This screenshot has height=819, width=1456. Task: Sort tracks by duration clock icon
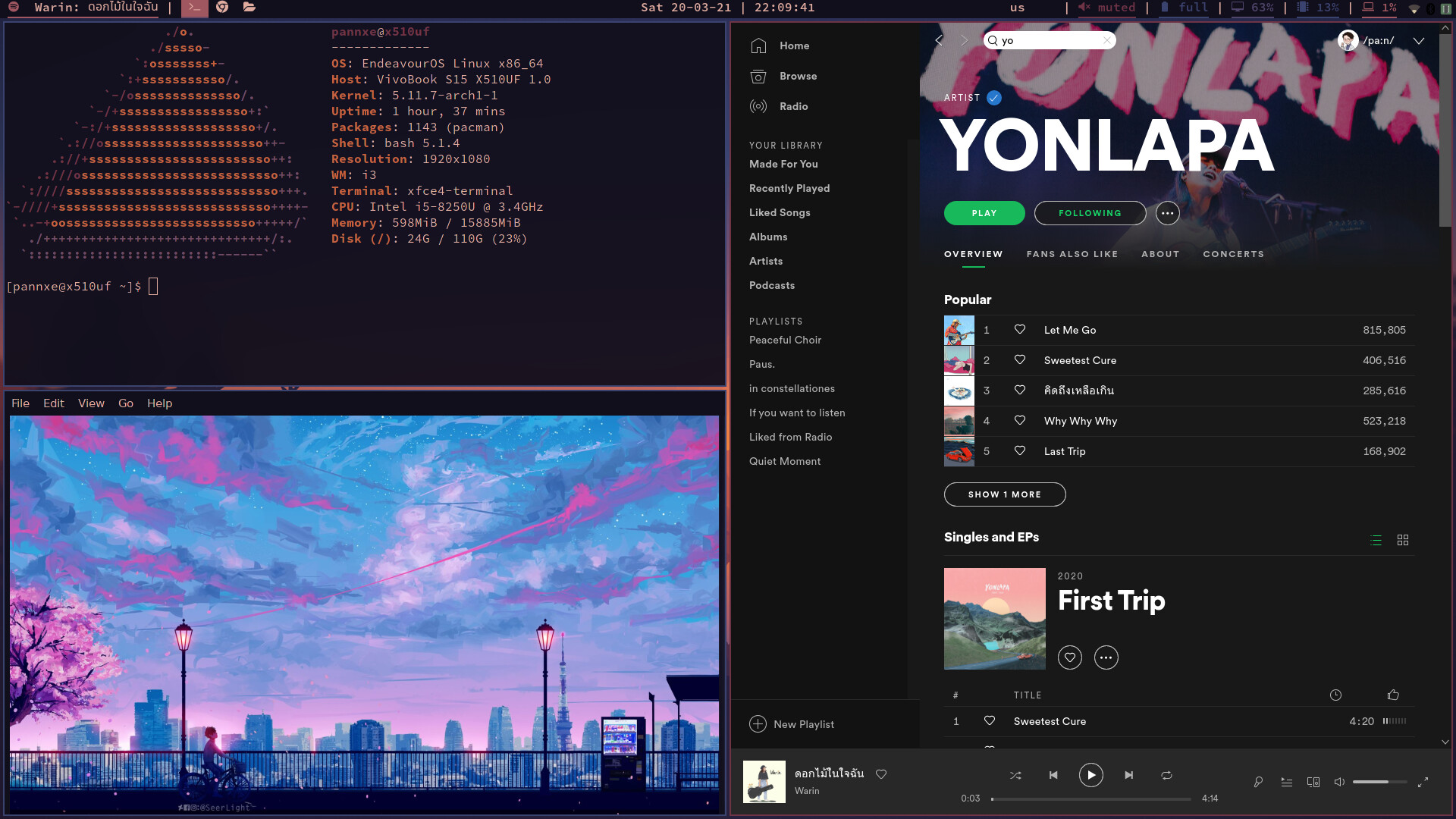click(1335, 695)
